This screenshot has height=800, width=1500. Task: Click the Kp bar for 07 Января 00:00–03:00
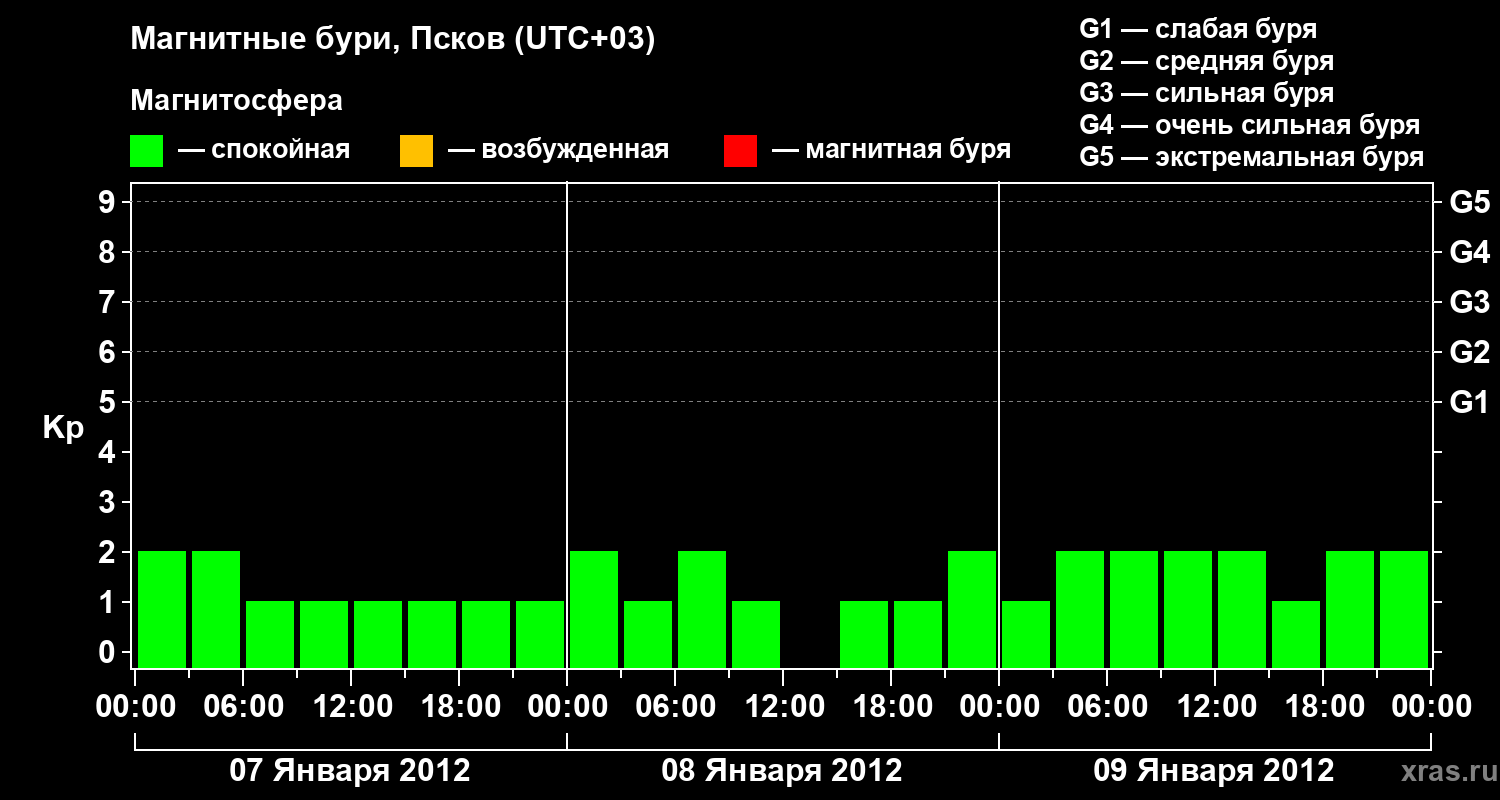point(162,609)
